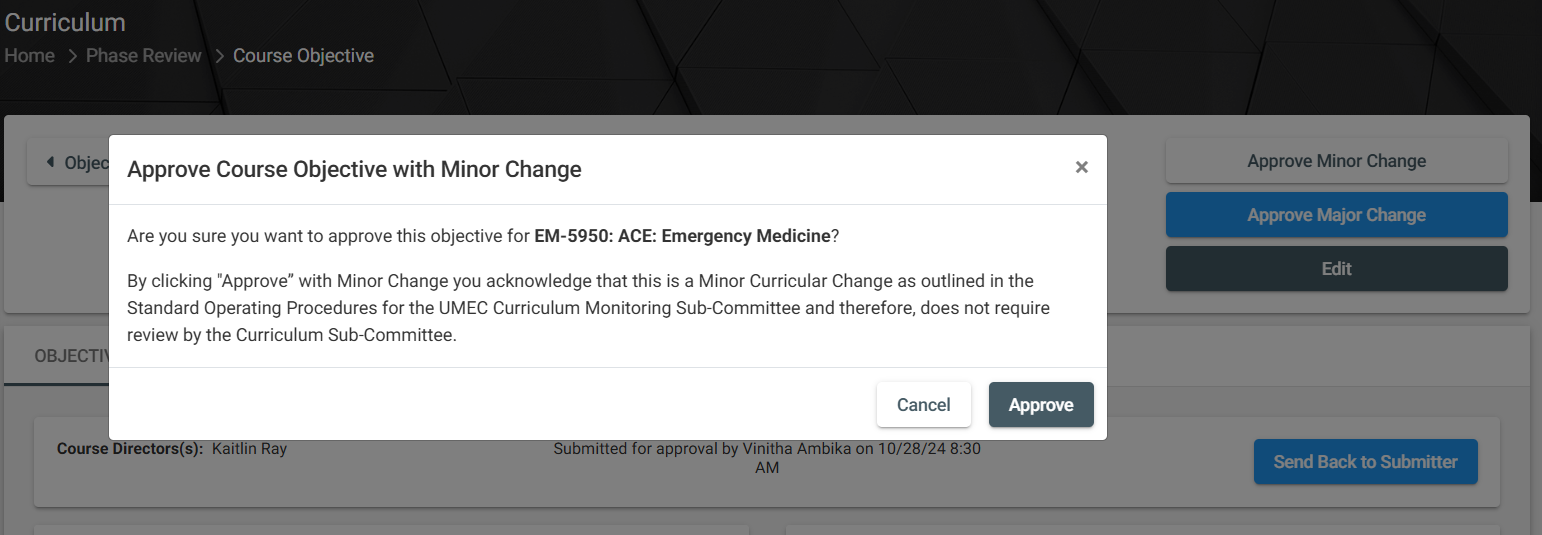Choose Approve Major Change
This screenshot has height=535, width=1542.
(x=1336, y=215)
